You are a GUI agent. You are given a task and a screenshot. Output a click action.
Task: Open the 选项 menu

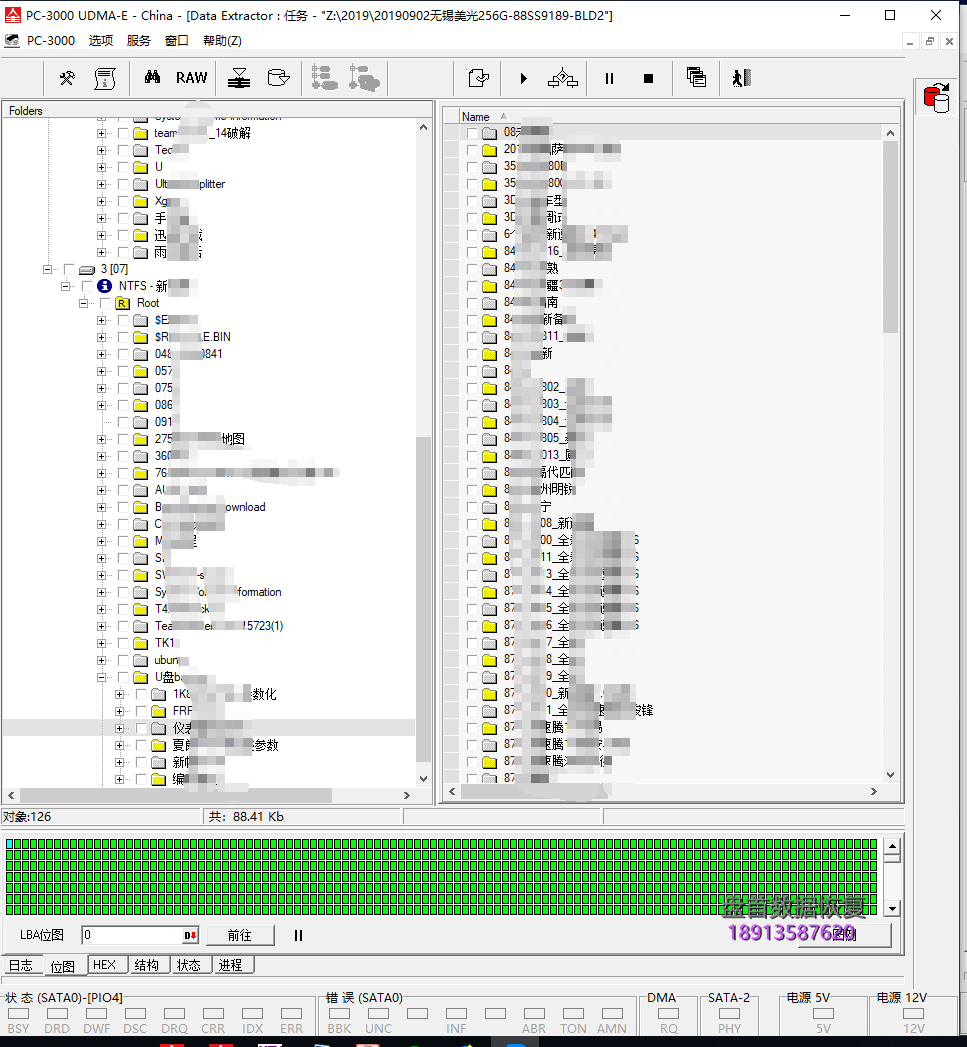(x=101, y=41)
